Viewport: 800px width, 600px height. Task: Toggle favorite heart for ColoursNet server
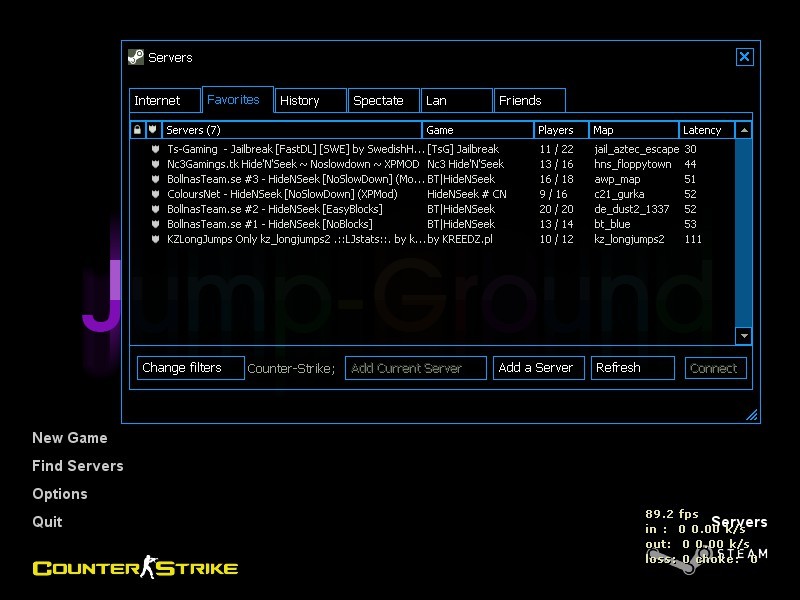[x=155, y=194]
